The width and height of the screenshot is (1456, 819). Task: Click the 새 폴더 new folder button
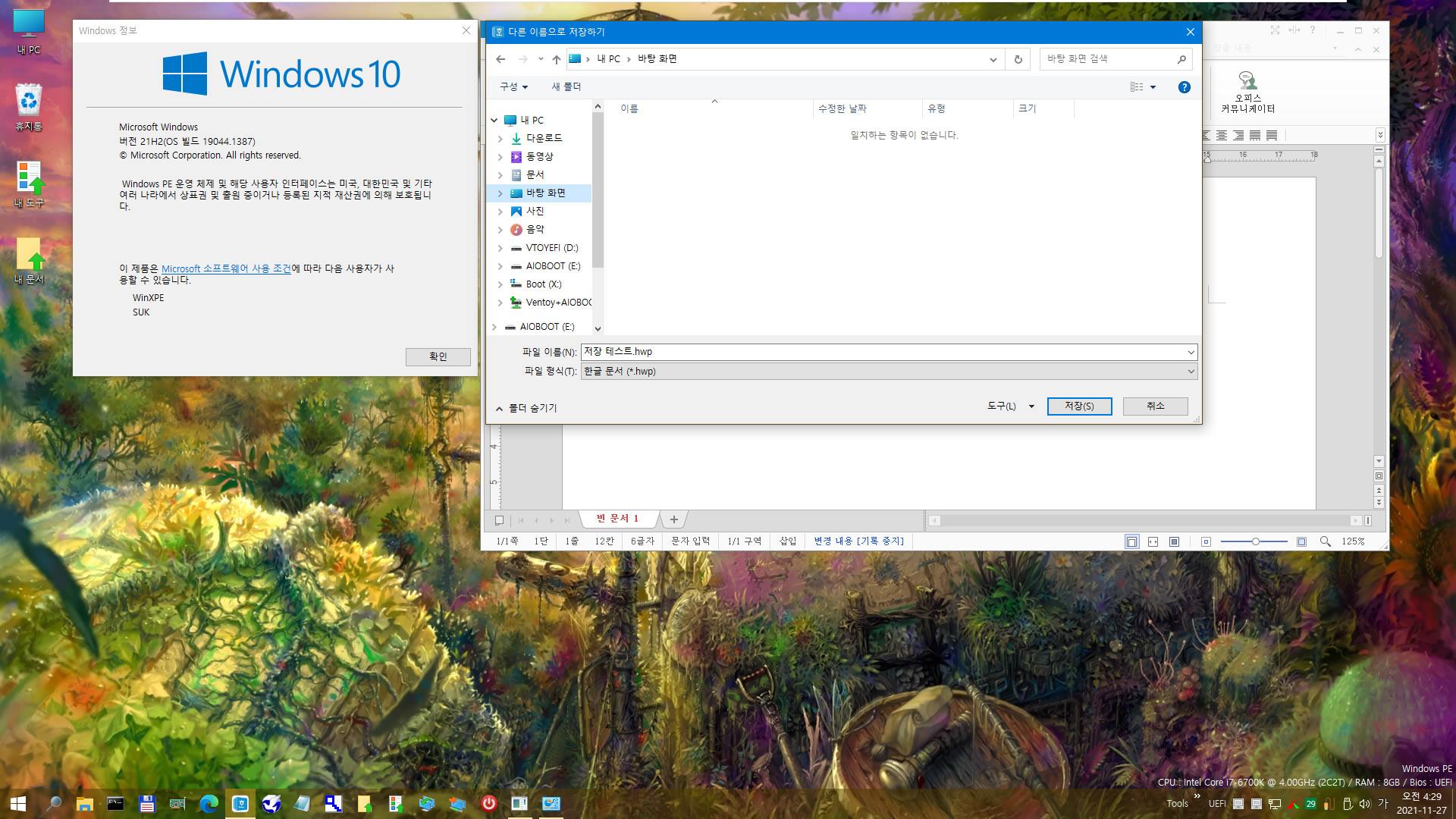pos(566,87)
